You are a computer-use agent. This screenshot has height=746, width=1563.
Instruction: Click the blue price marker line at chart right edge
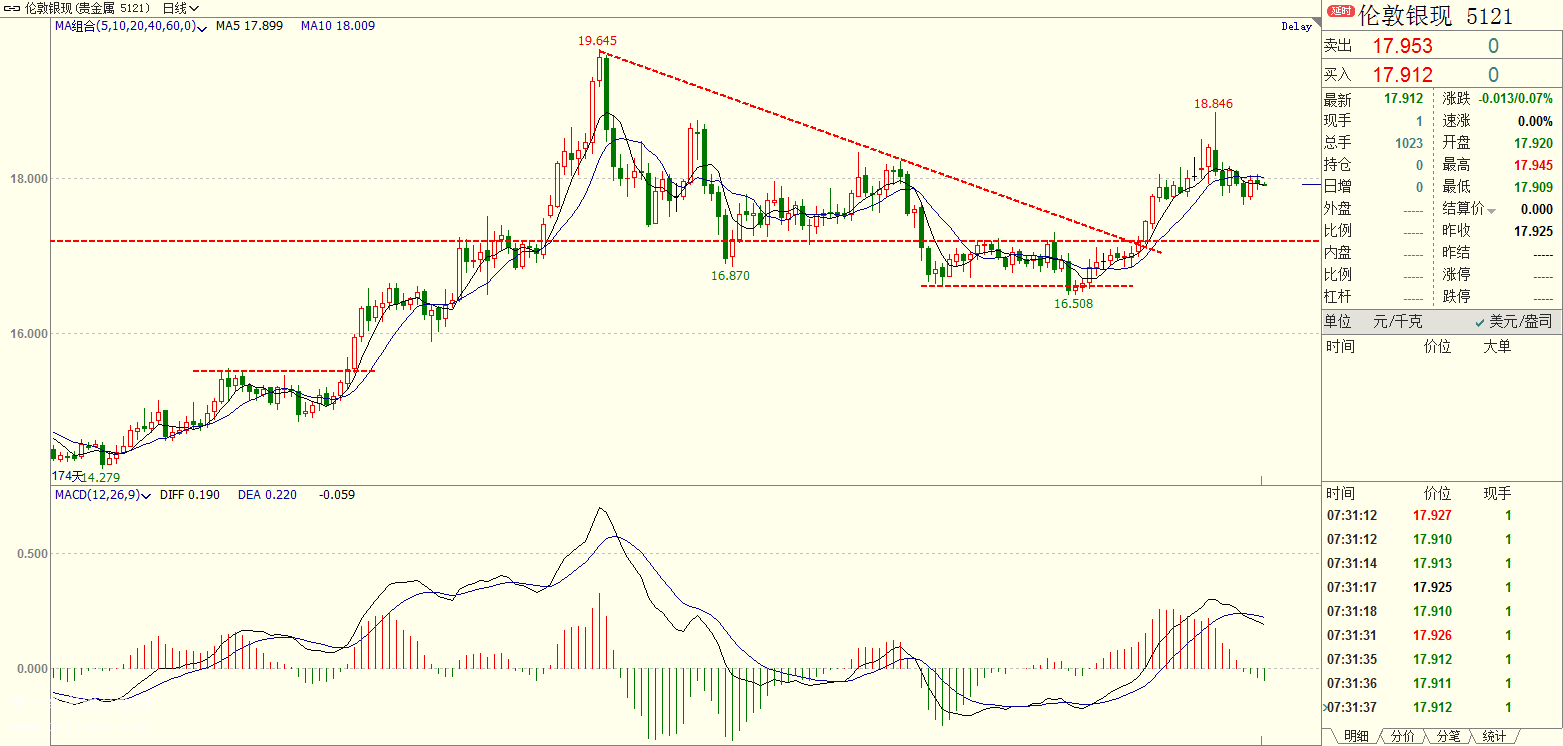(x=1311, y=184)
